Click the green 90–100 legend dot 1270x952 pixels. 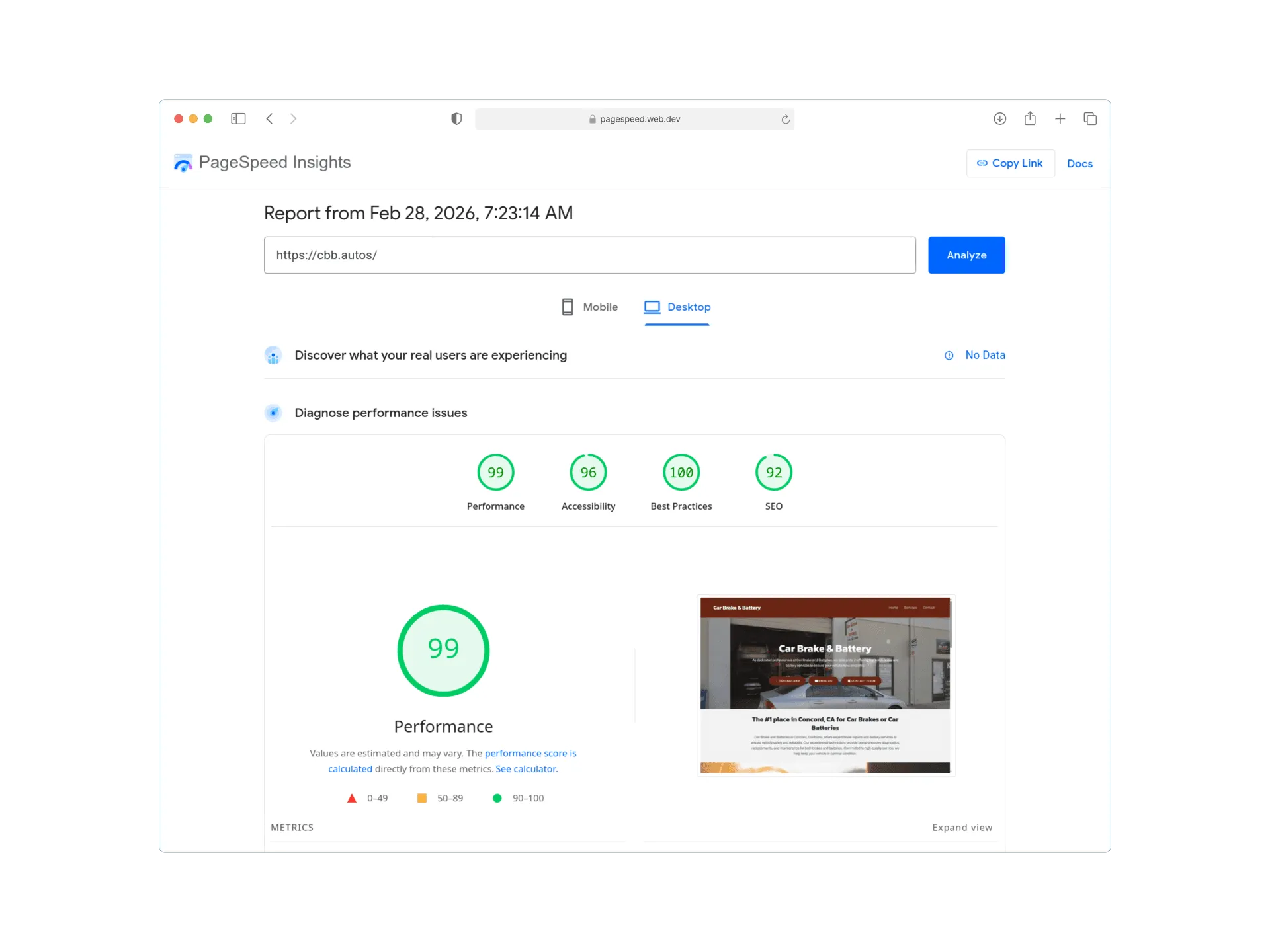point(497,798)
